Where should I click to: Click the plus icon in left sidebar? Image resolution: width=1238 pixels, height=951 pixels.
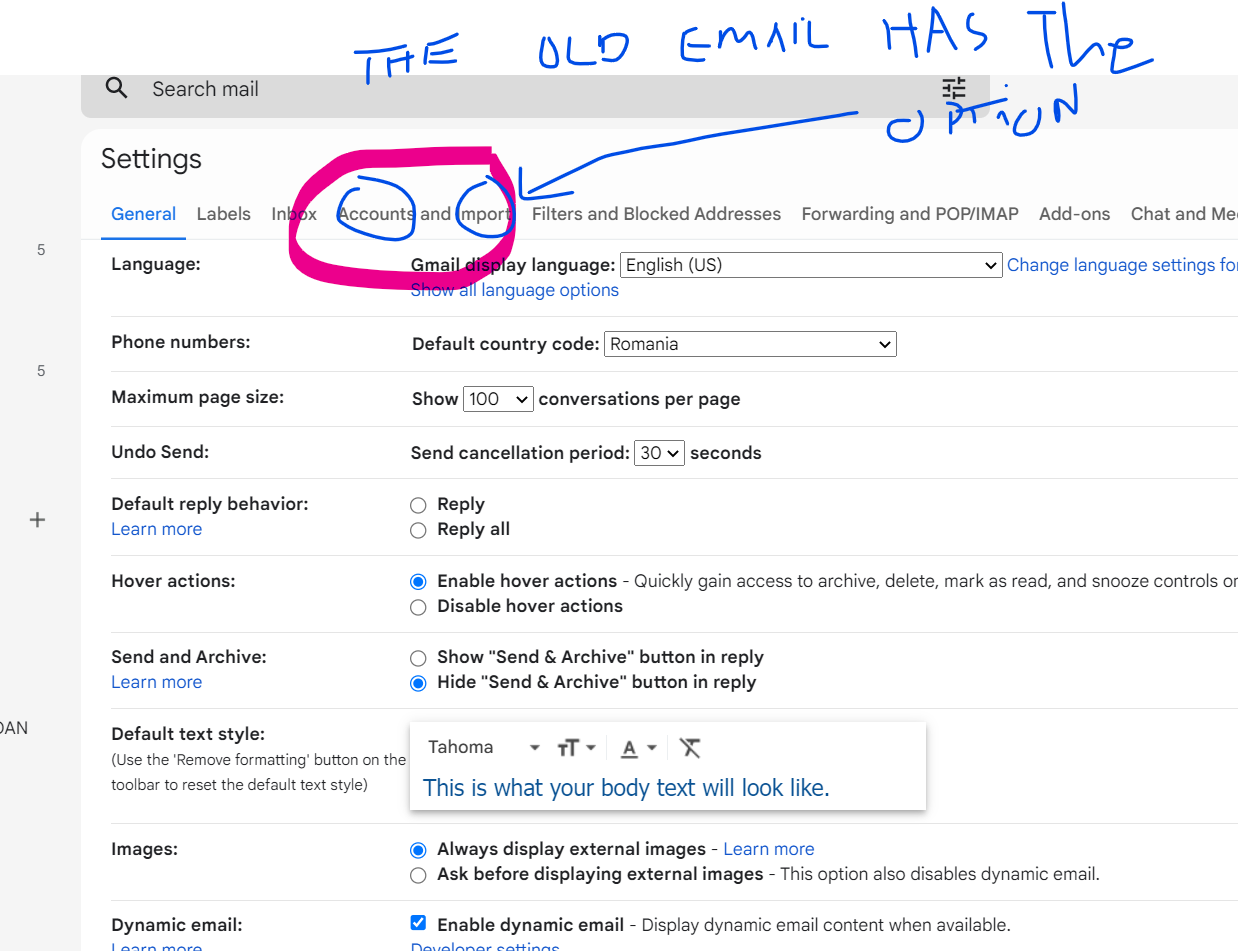pyautogui.click(x=37, y=520)
